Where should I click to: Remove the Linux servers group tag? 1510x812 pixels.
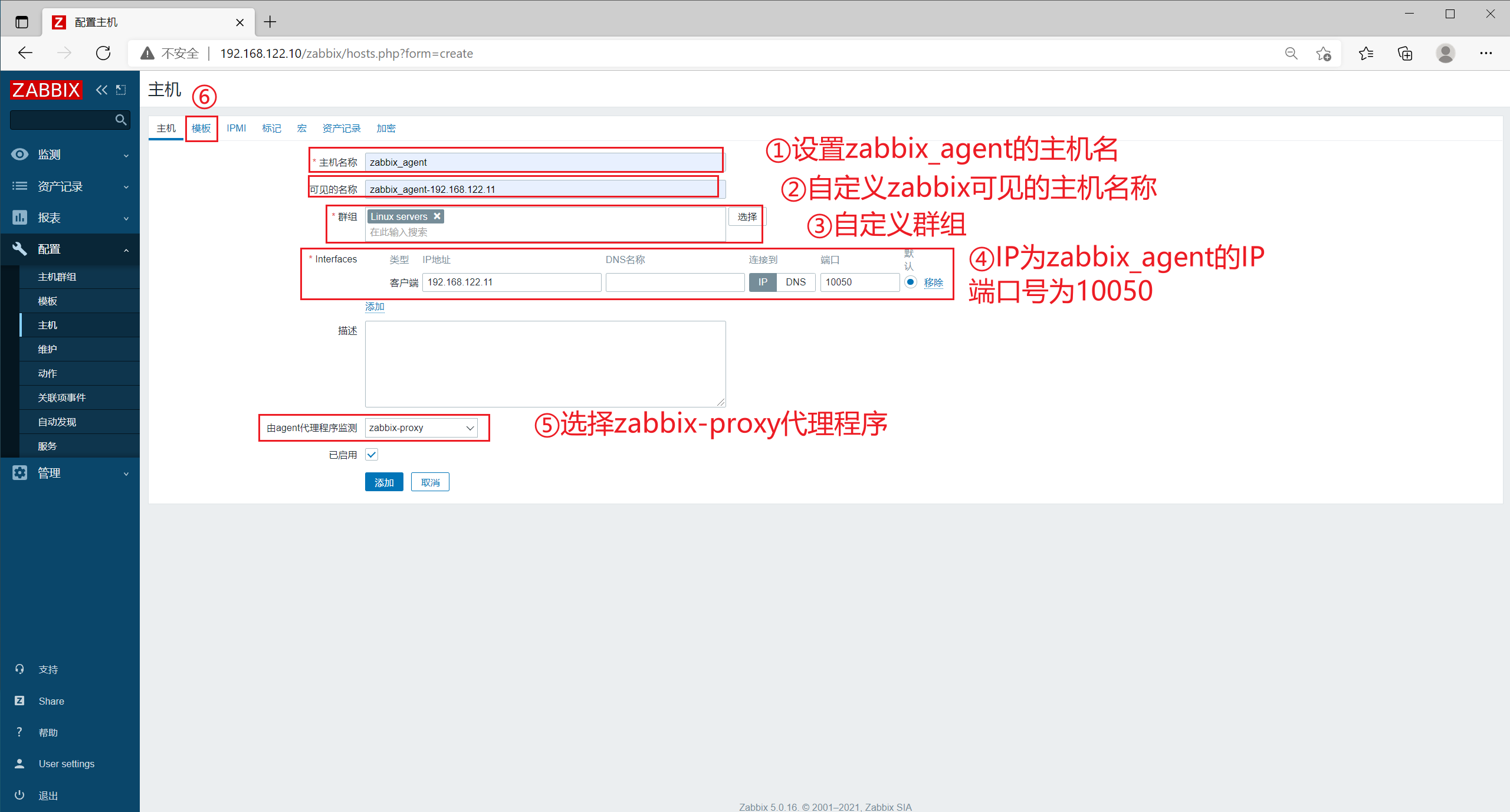(437, 216)
